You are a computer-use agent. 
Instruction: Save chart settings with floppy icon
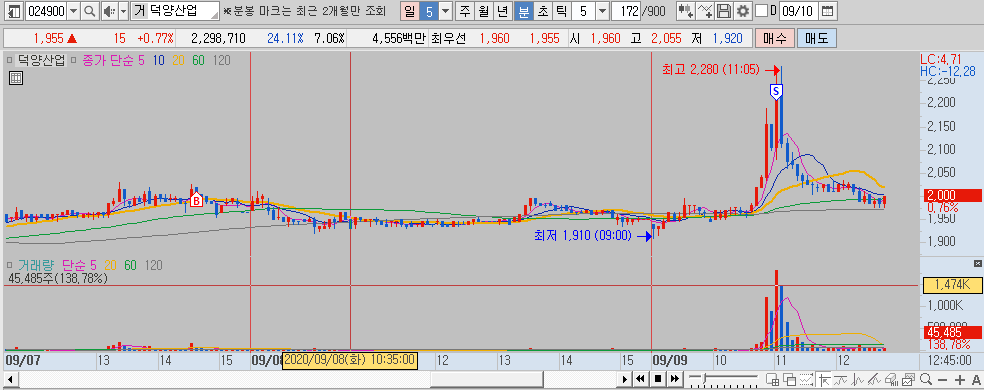[724, 11]
